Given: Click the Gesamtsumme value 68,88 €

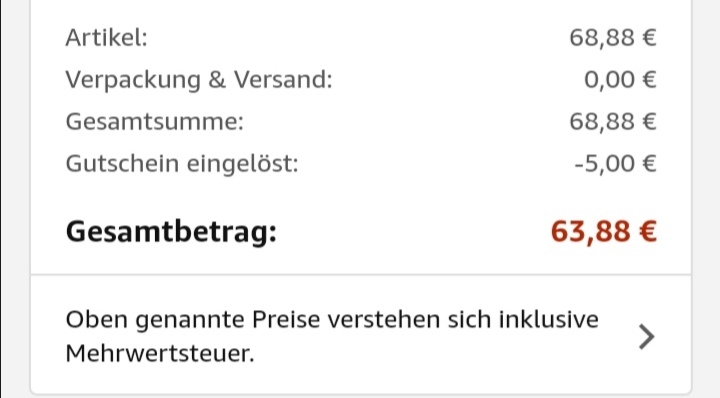Looking at the screenshot, I should pyautogui.click(x=613, y=122).
